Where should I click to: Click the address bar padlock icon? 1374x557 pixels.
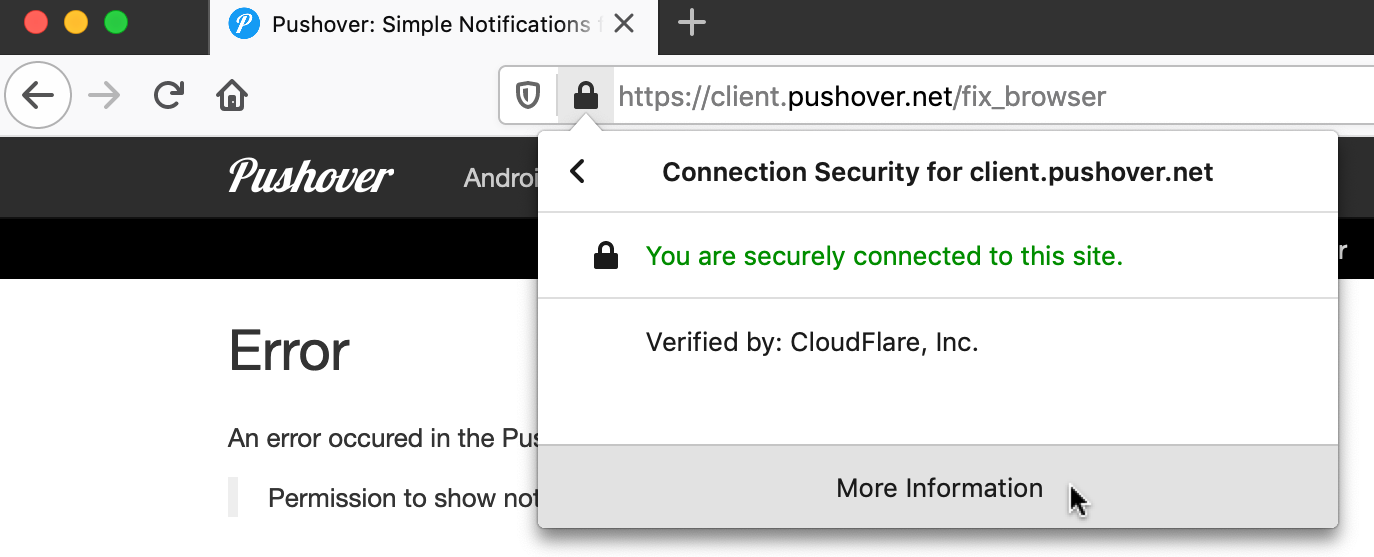(585, 96)
